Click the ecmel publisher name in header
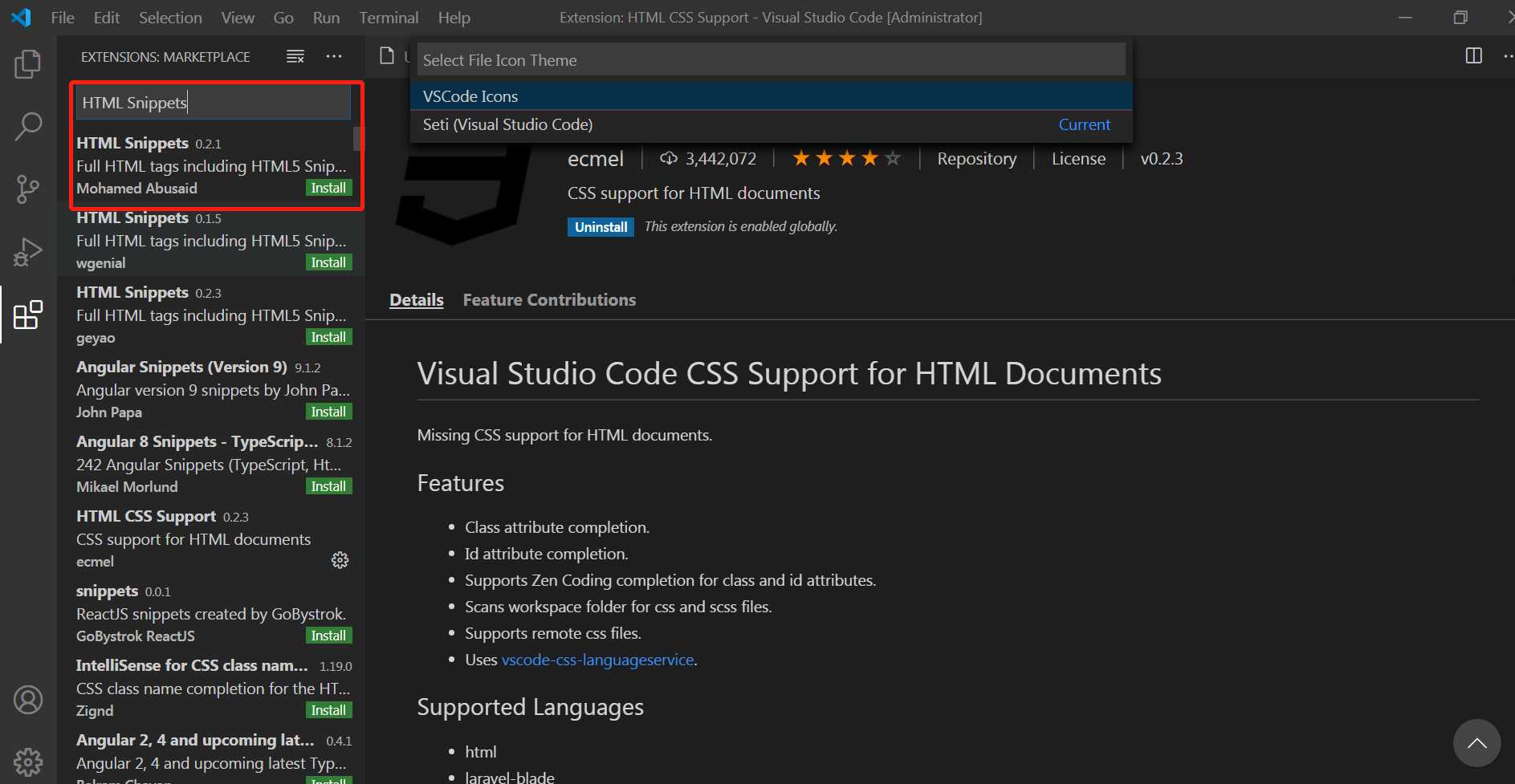Screen dimensions: 1515x784 pyautogui.click(x=595, y=159)
